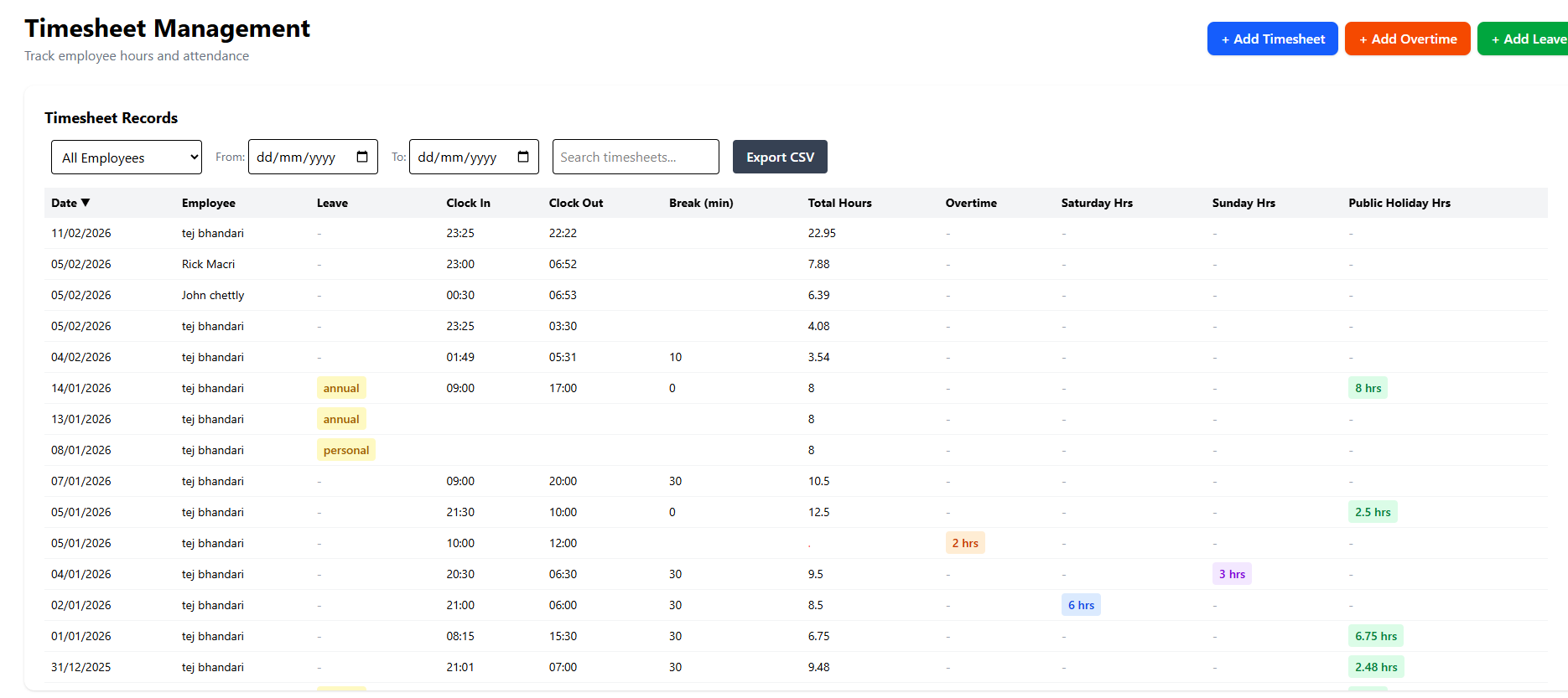The width and height of the screenshot is (1568, 698).
Task: Click the Sunday Hrs column header
Action: (x=1243, y=203)
